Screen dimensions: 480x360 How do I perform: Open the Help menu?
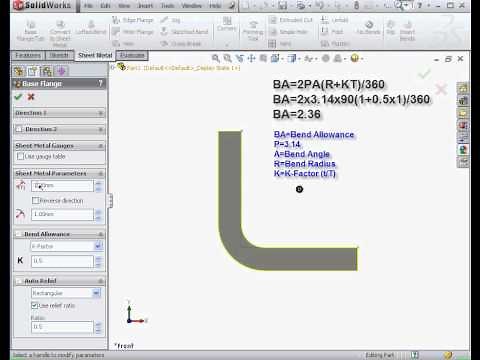click(215, 6)
